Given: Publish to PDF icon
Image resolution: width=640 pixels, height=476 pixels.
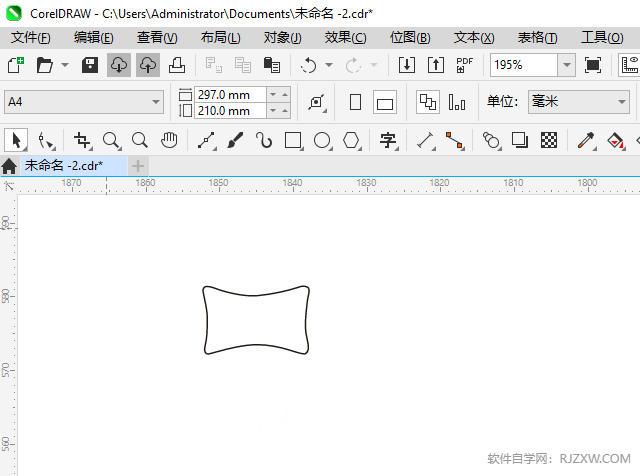Looking at the screenshot, I should click(464, 65).
